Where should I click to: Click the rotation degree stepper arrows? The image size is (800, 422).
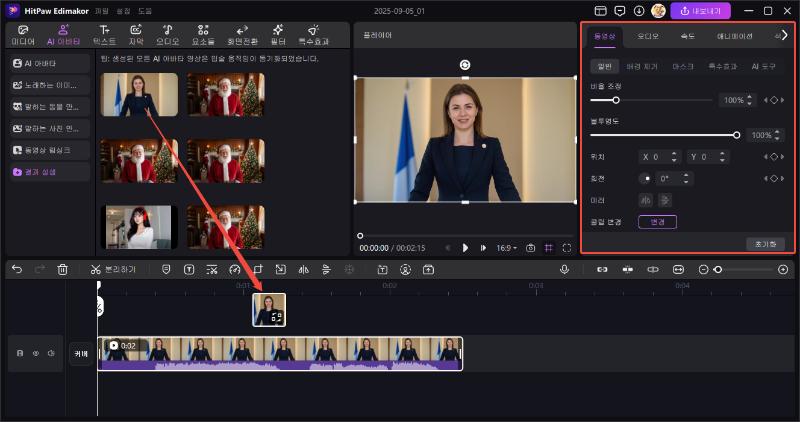pos(686,179)
